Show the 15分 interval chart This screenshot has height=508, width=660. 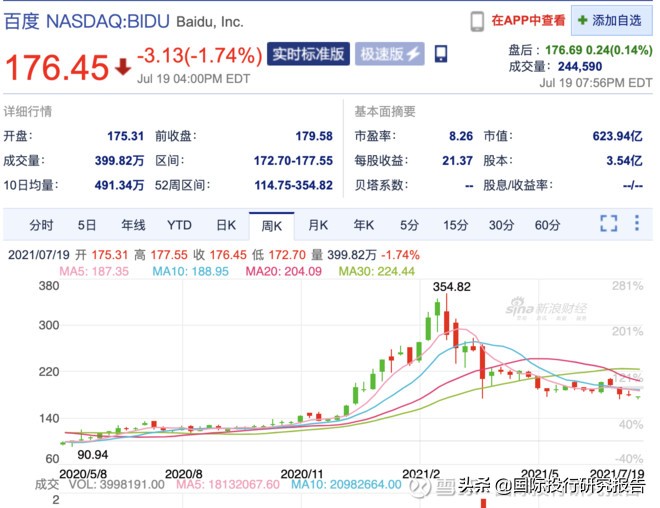455,225
